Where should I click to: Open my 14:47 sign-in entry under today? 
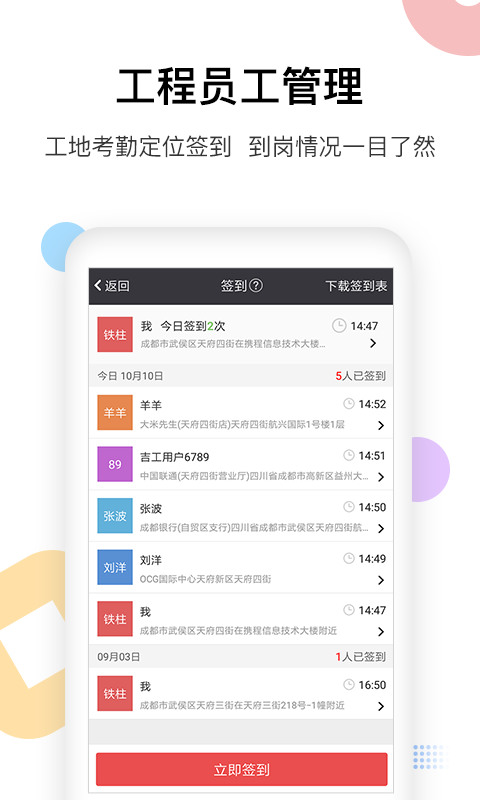coord(241,619)
